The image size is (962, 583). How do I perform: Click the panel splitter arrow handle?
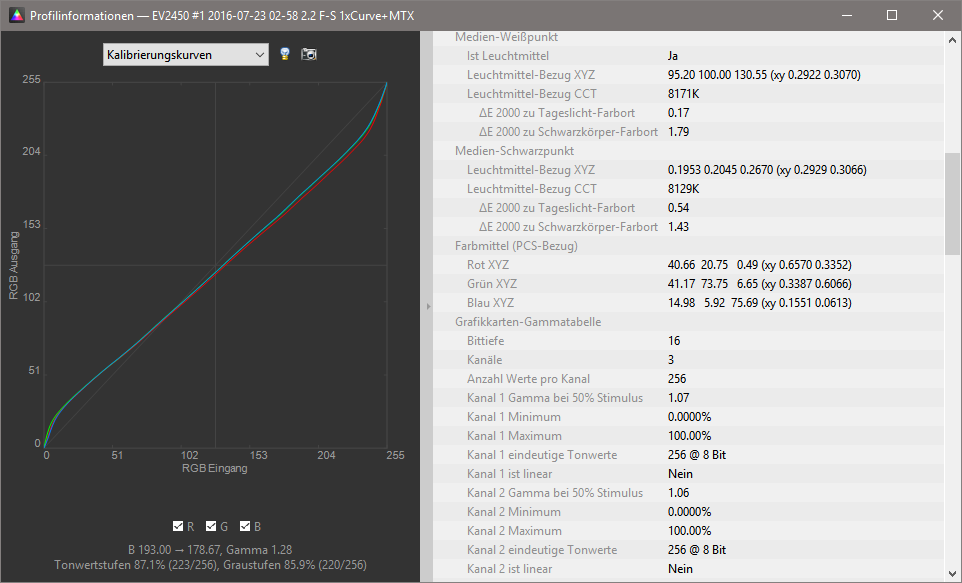tap(428, 306)
